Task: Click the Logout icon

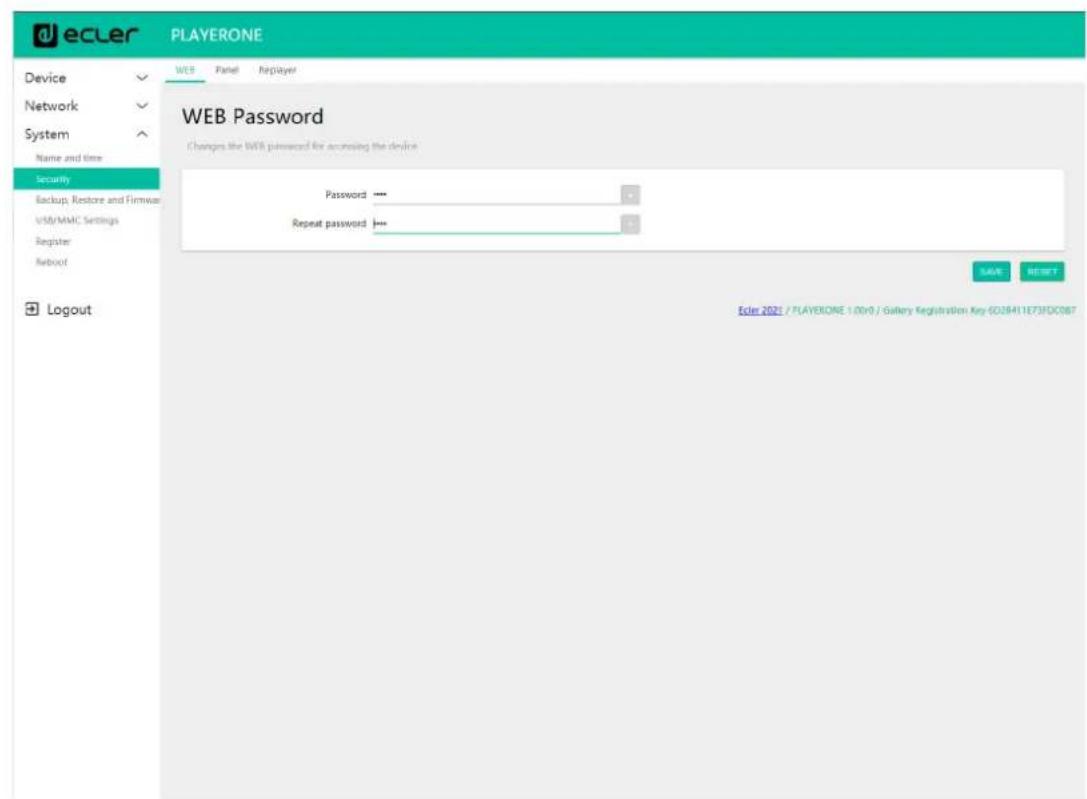Action: pos(32,309)
